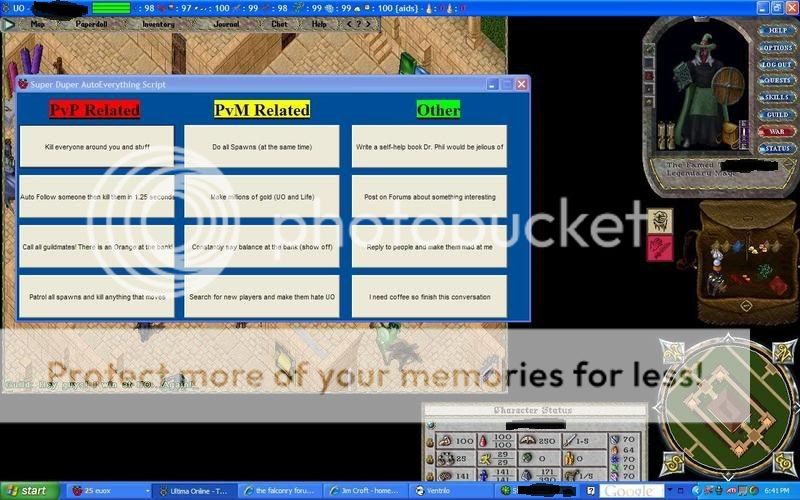The height and width of the screenshot is (500, 800).
Task: Click the scrolls at the paperdoll's lower left
Action: click(667, 136)
